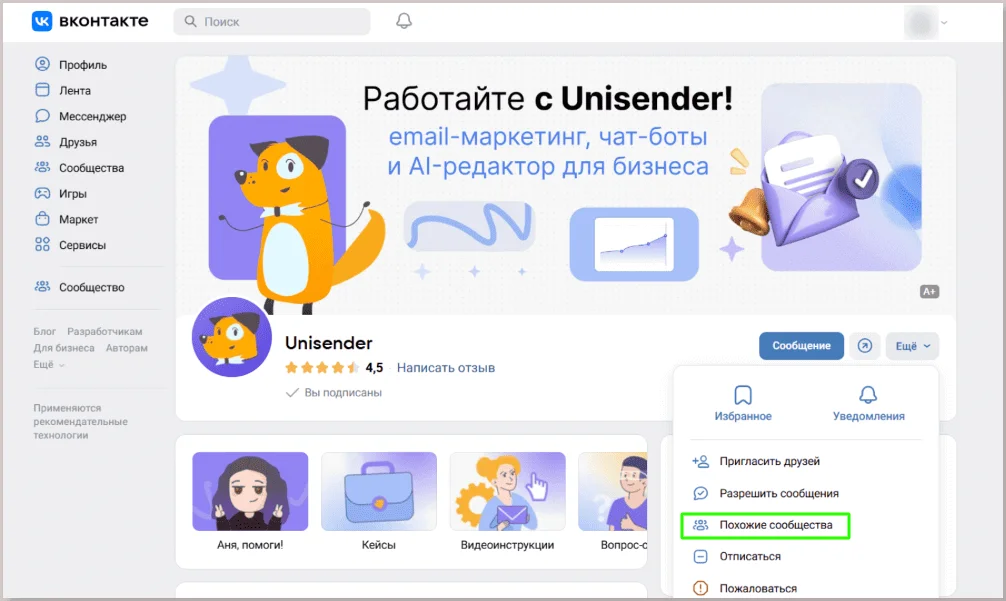Open notifications bell in top bar
This screenshot has width=1006, height=601.
coord(404,21)
